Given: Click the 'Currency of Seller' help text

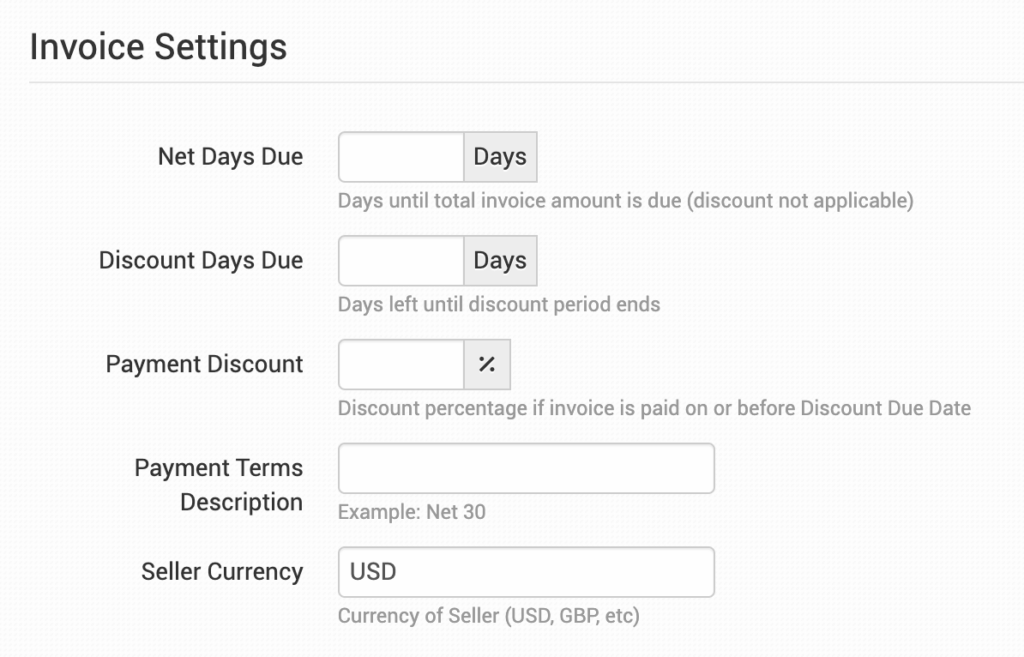Looking at the screenshot, I should coord(488,615).
